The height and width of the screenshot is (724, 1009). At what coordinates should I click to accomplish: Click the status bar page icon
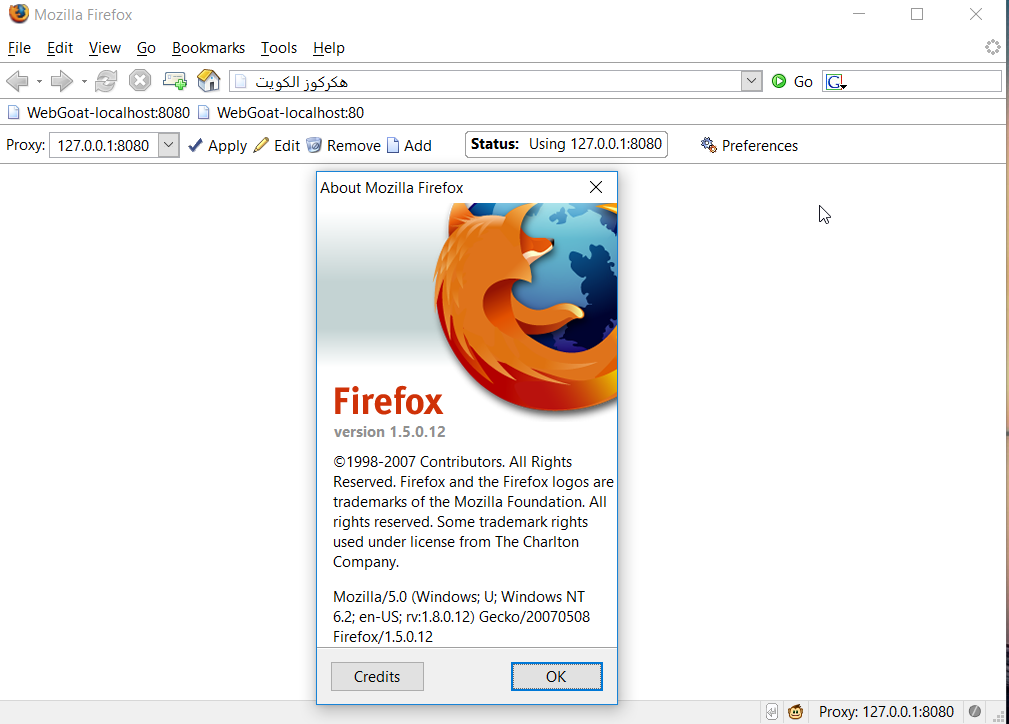tap(772, 712)
